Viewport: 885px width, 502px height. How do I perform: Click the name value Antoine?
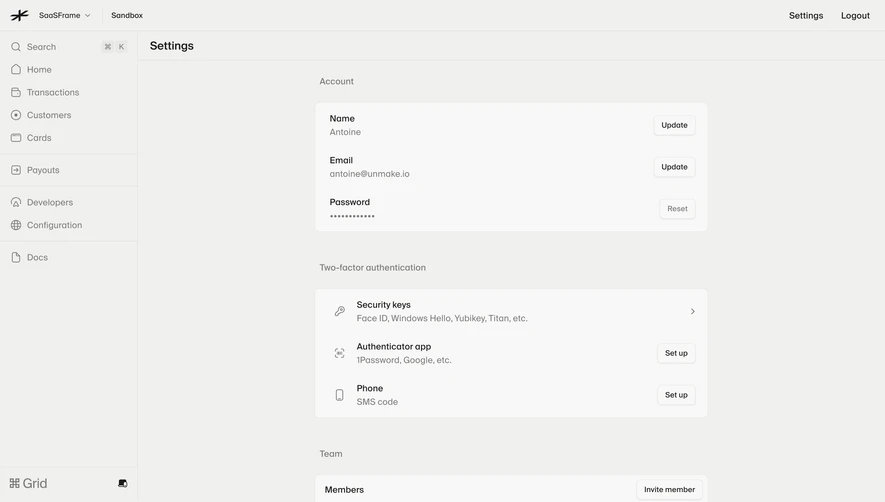point(345,132)
